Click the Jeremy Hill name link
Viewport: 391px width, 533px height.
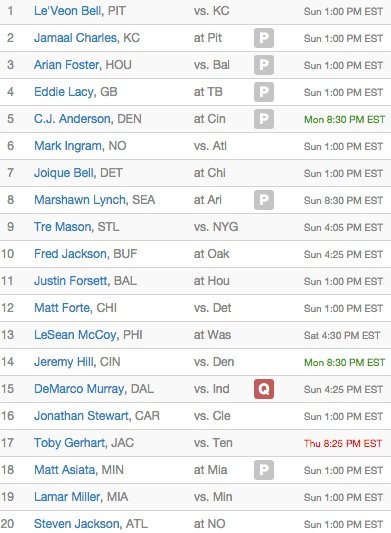64,362
